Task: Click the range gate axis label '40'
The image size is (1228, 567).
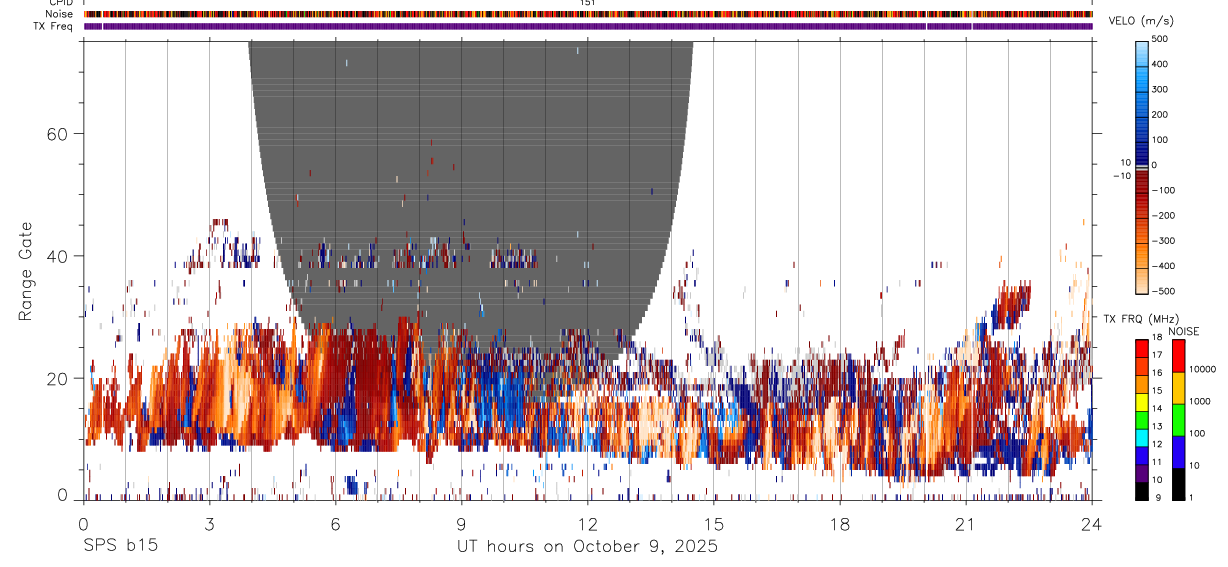Action: (57, 256)
